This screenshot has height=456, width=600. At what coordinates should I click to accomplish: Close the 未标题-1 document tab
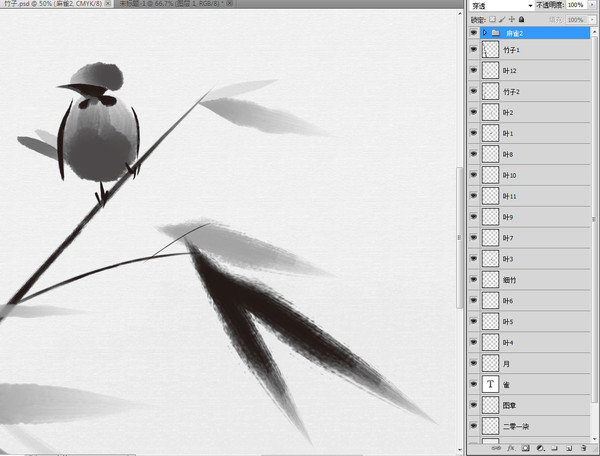[x=229, y=3]
